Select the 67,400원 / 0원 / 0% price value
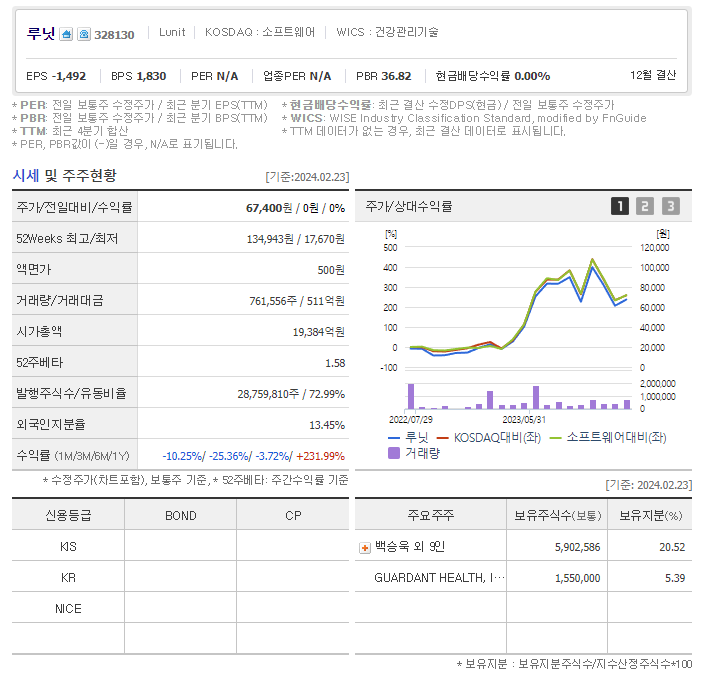Viewport: 706px width, 694px height. pyautogui.click(x=295, y=208)
